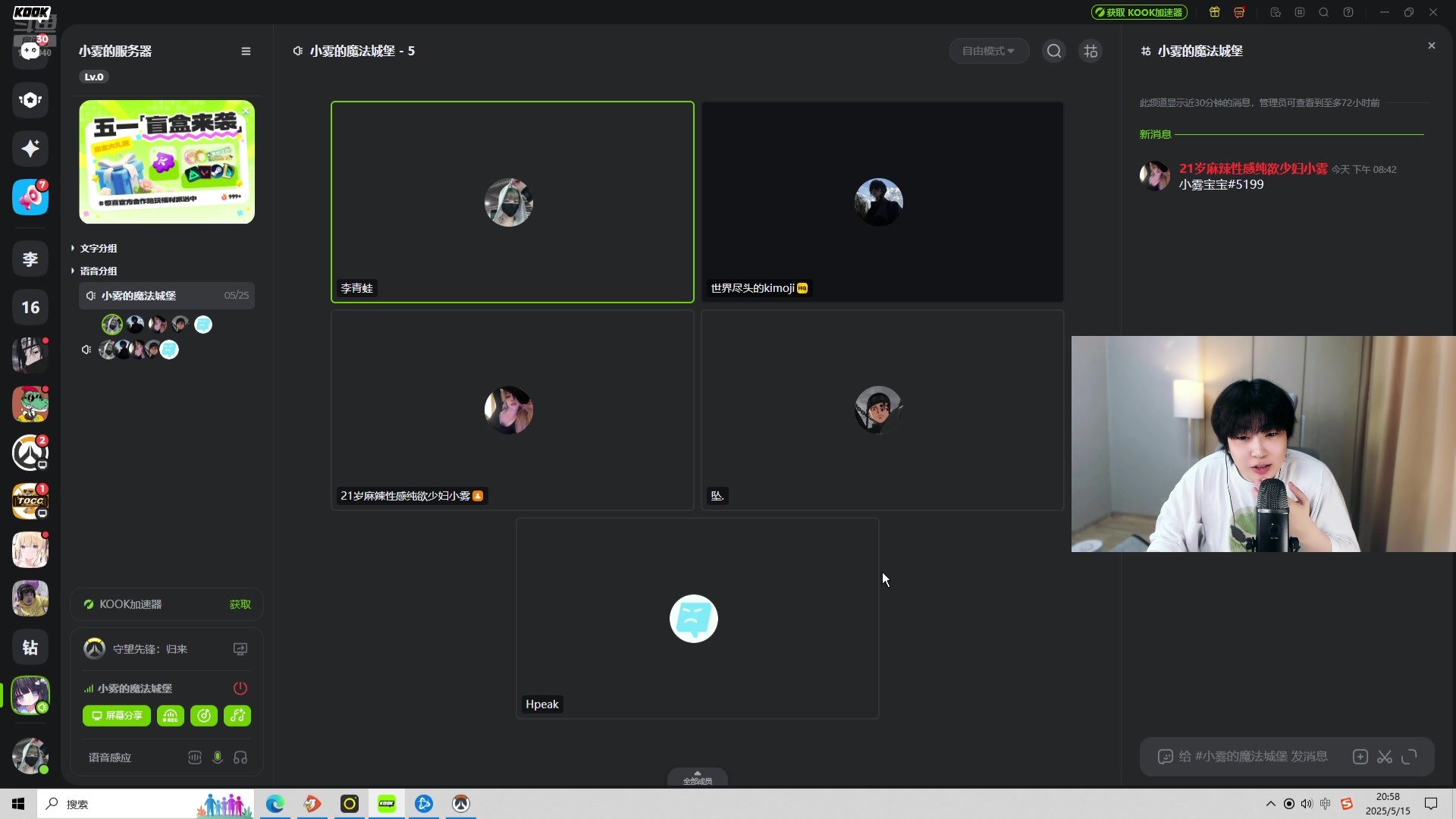Viewport: 1456px width, 819px height.
Task: Disconnect from voice with the red power icon
Action: pos(240,689)
